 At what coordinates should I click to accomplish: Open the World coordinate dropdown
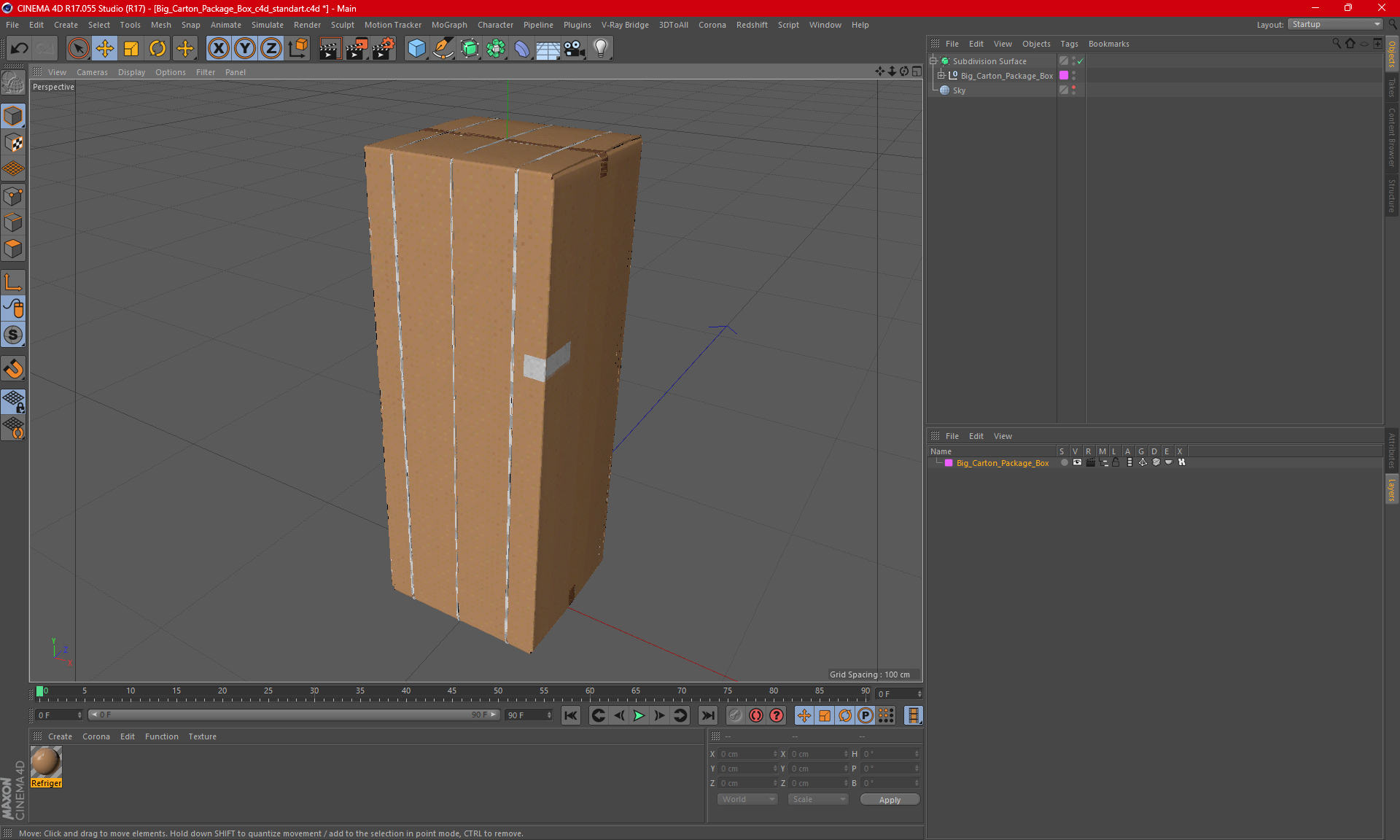[748, 799]
